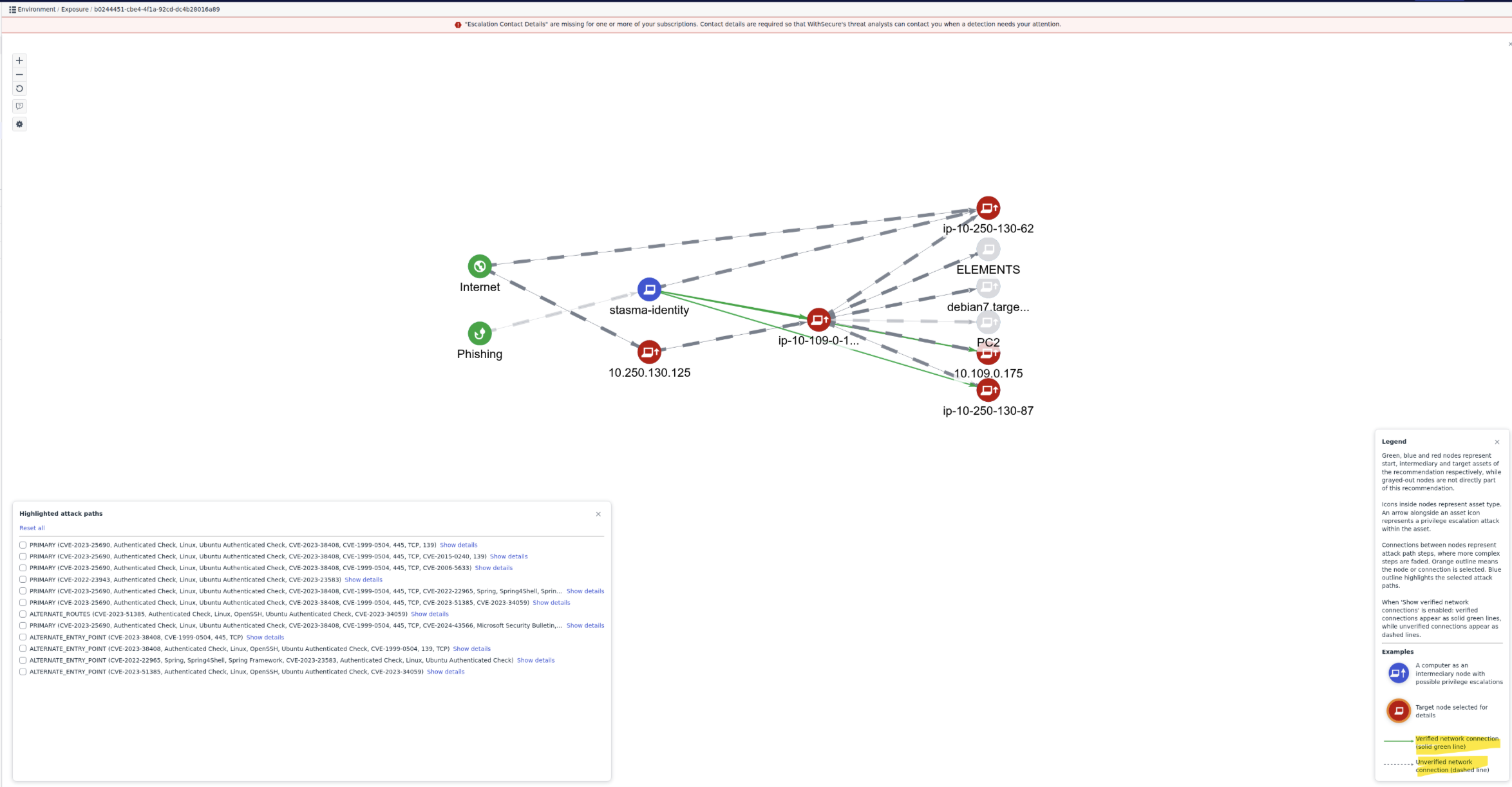Select the 10.250.130.125 node
This screenshot has width=1512, height=787.
click(649, 352)
